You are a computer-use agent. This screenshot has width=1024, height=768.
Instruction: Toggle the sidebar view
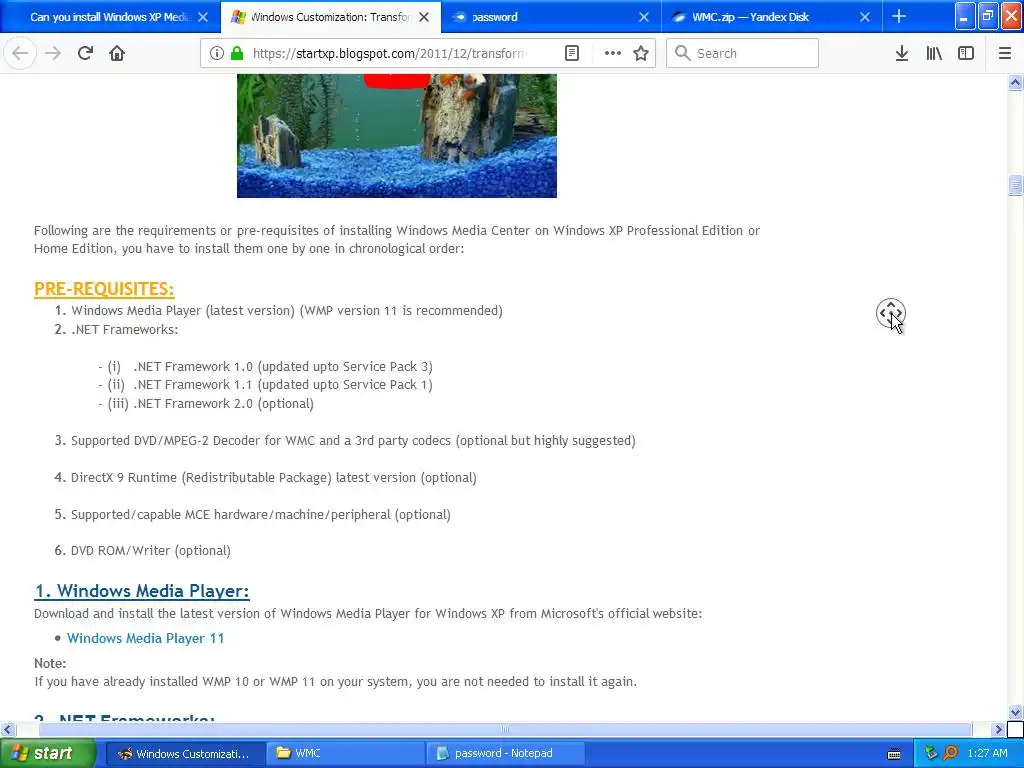(x=966, y=53)
